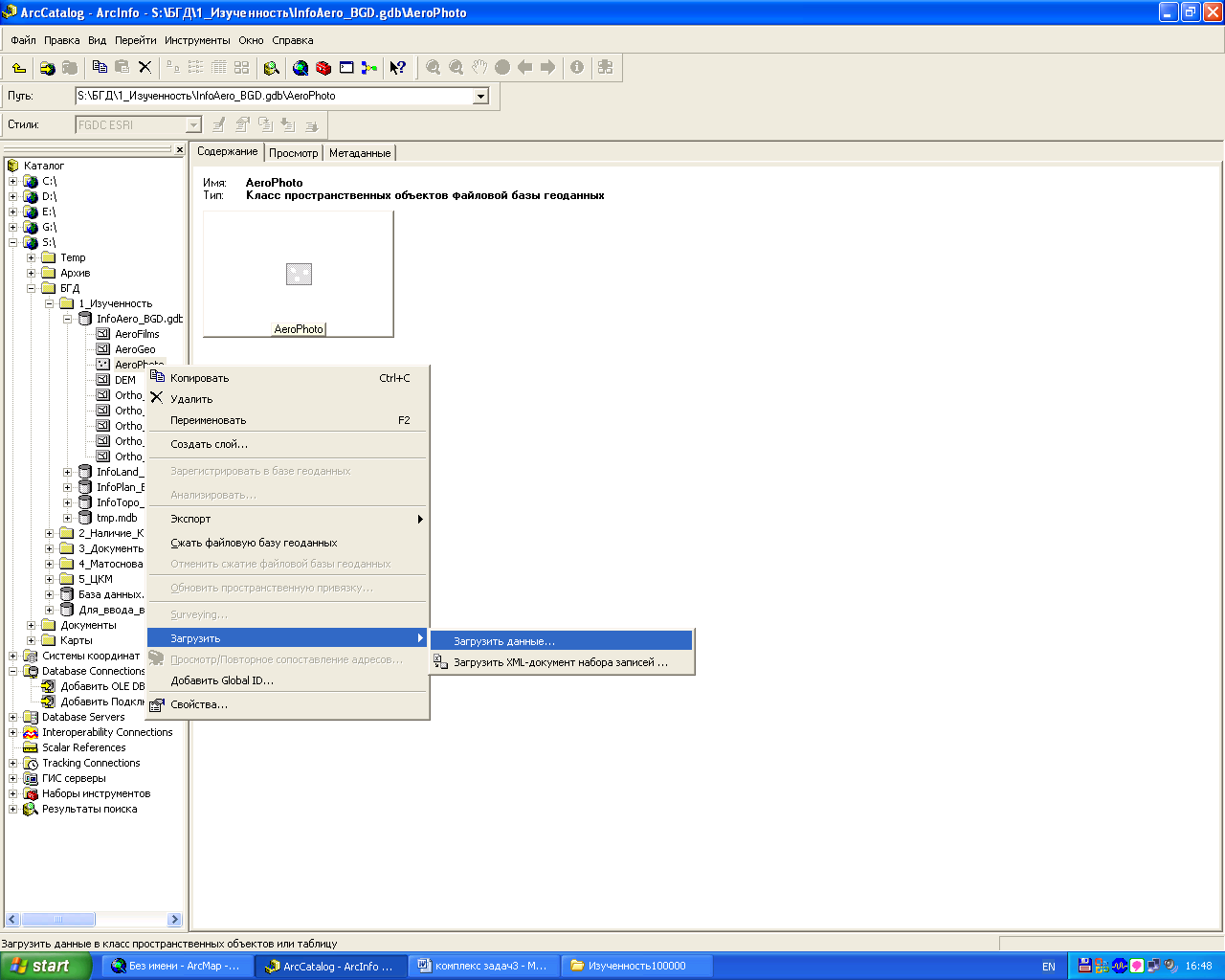1225x980 pixels.
Task: Switch to Без имени - ArcMap taskbar window
Action: (178, 966)
